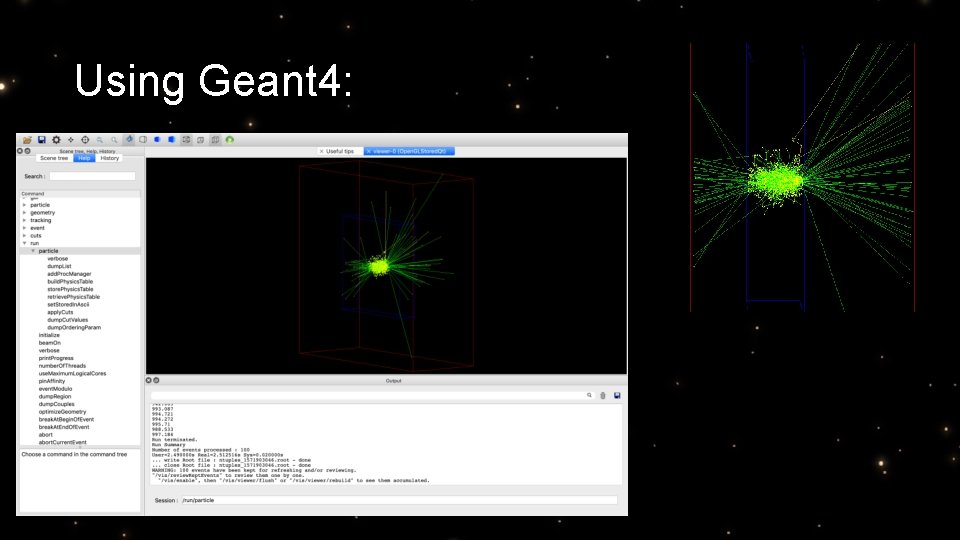Expand the geometry command node
This screenshot has width=960, height=540.
click(x=24, y=212)
